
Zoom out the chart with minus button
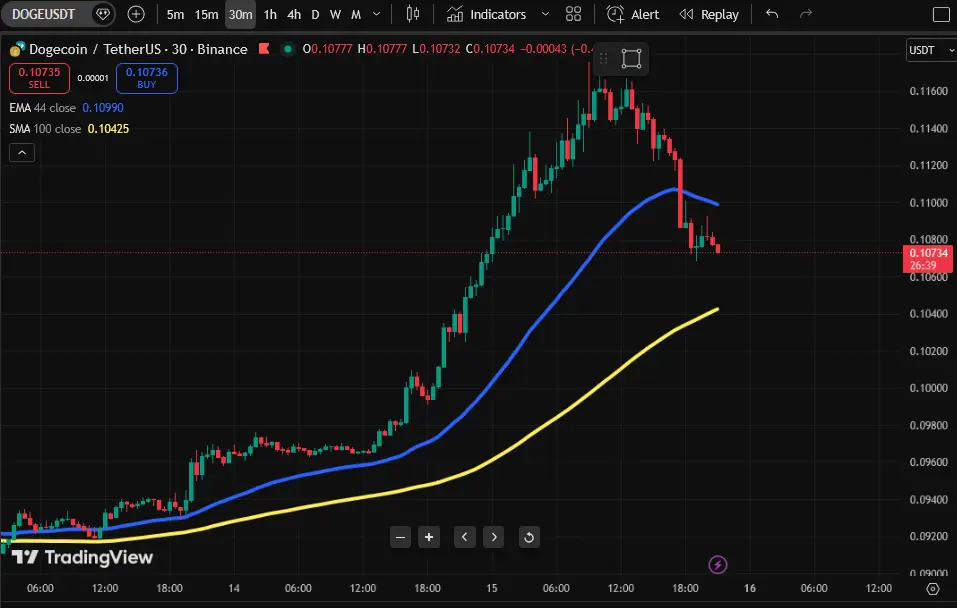(x=400, y=537)
